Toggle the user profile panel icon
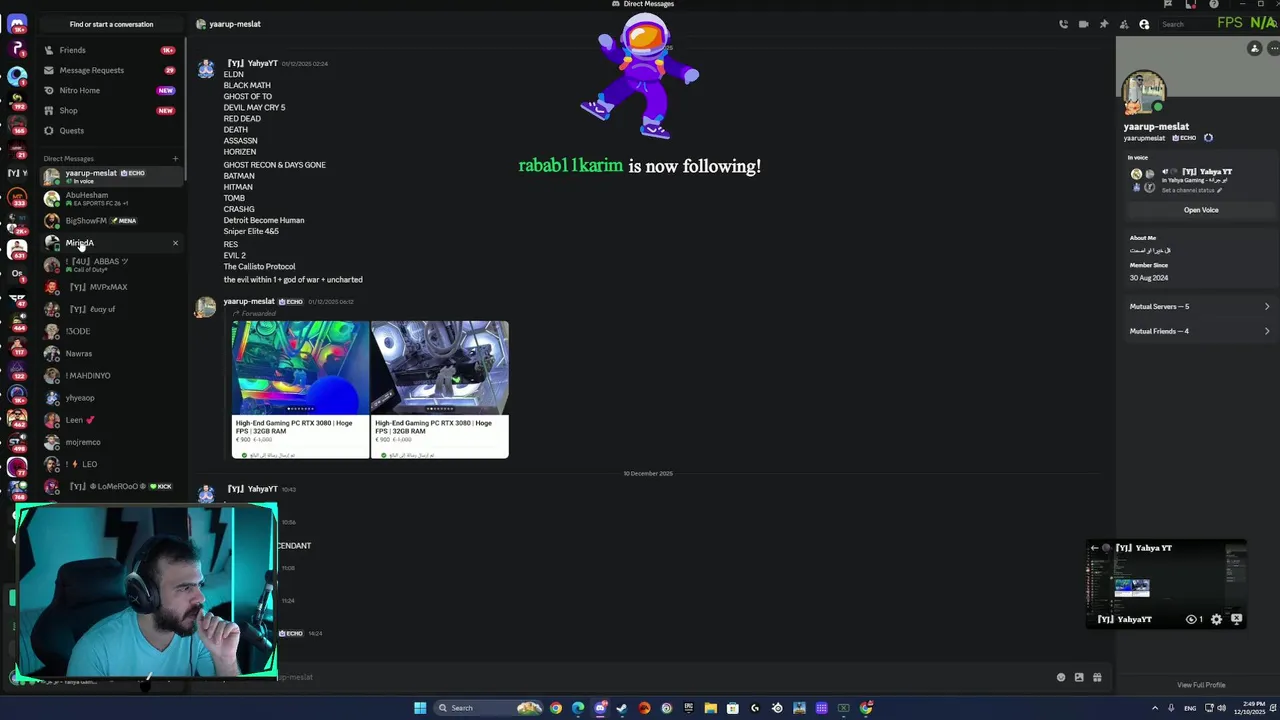 [1144, 24]
